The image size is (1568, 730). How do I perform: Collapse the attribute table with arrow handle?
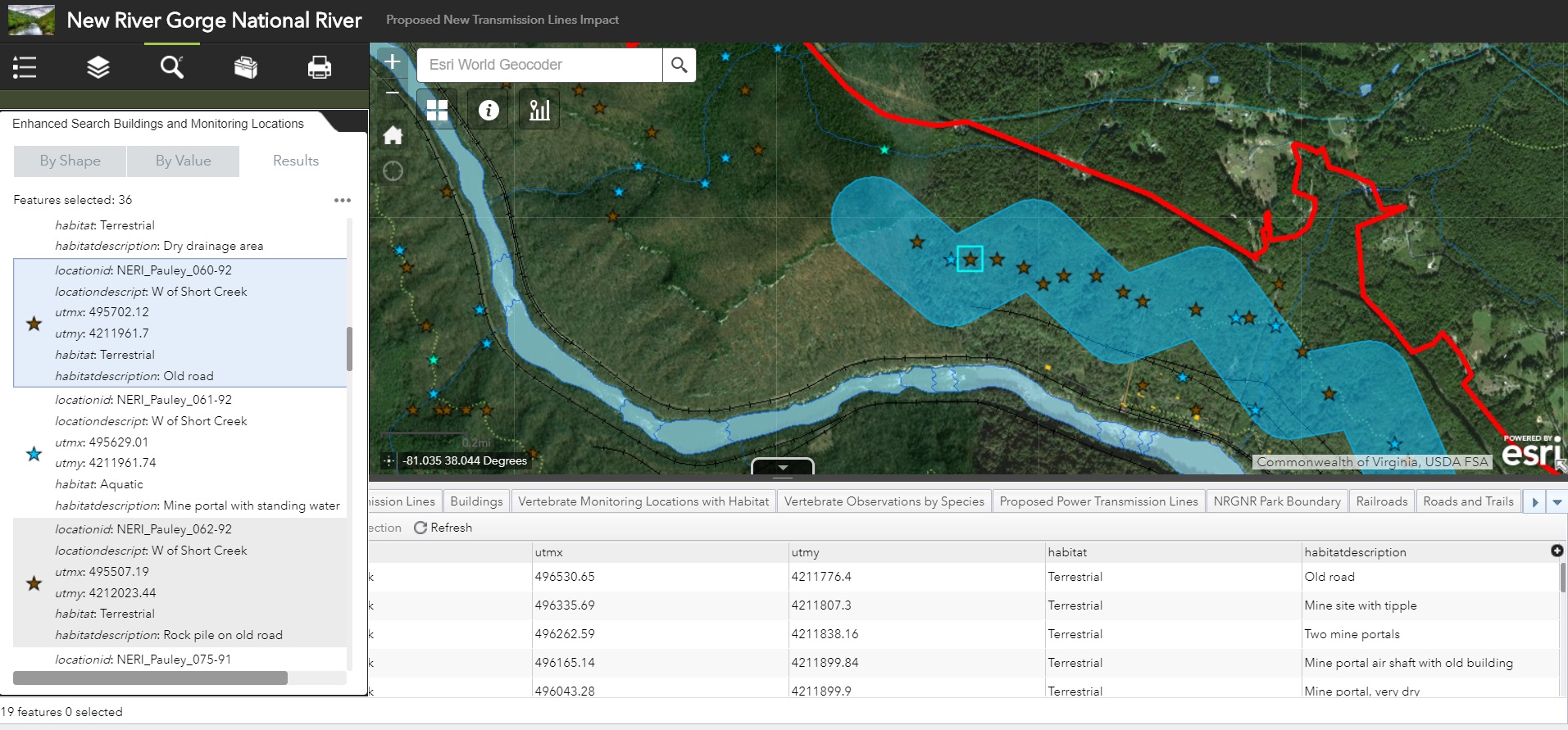783,467
